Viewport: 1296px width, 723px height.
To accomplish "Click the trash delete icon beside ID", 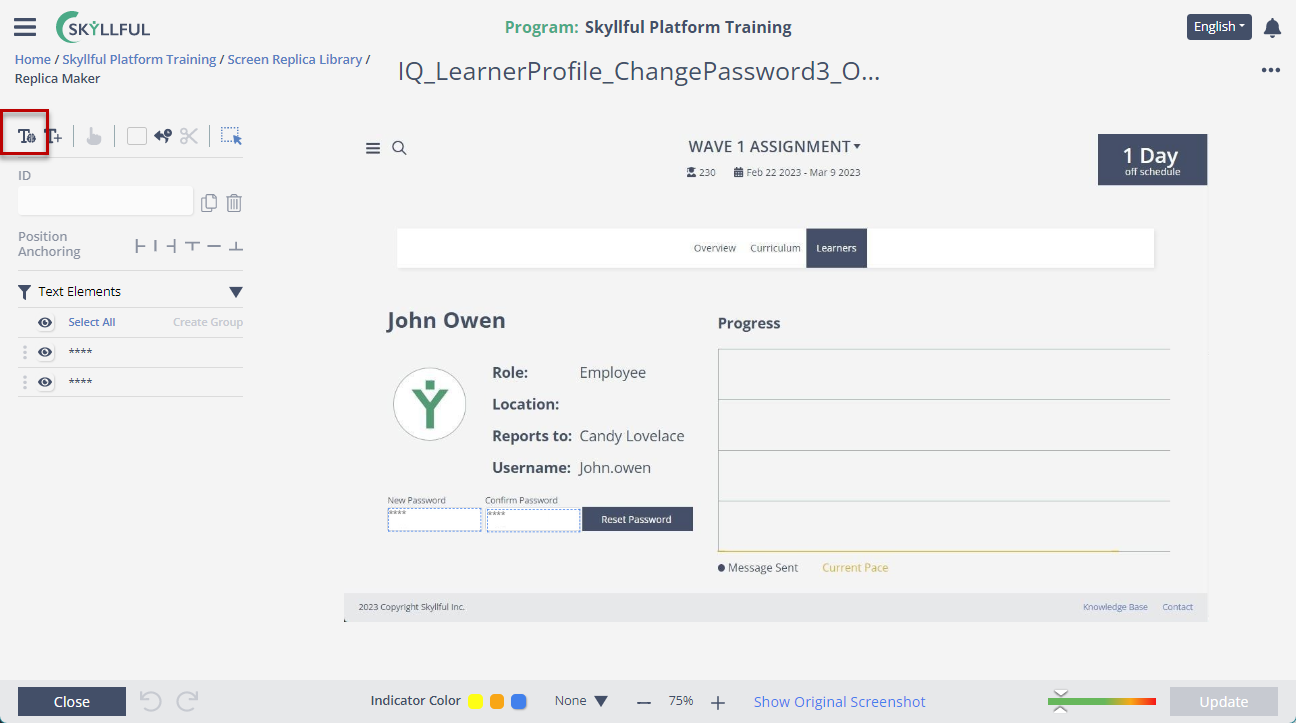I will point(234,203).
